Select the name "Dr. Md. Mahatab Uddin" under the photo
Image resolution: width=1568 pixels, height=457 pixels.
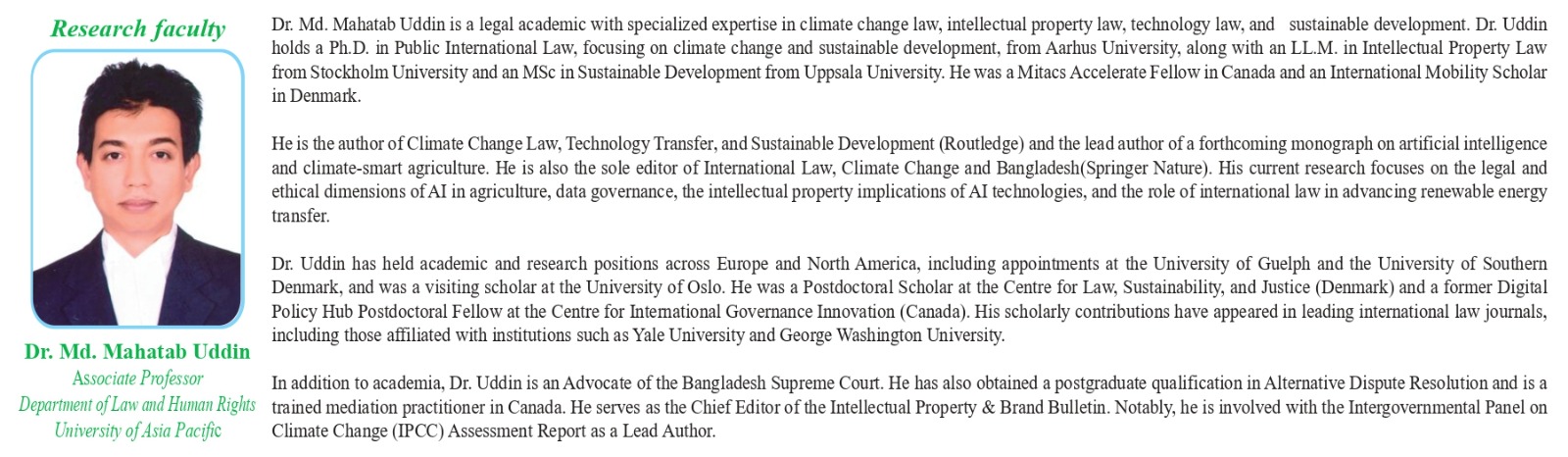[137, 351]
